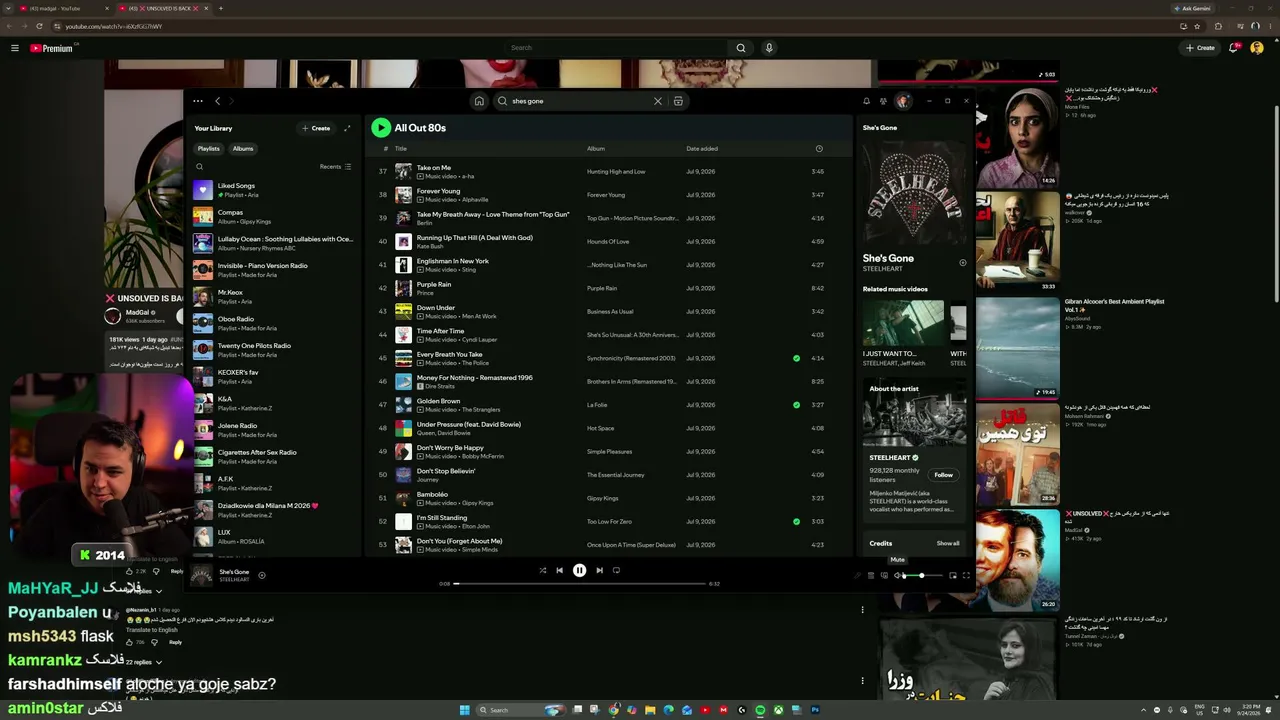
Task: Add She's Gone to Liked Songs
Action: coord(262,575)
